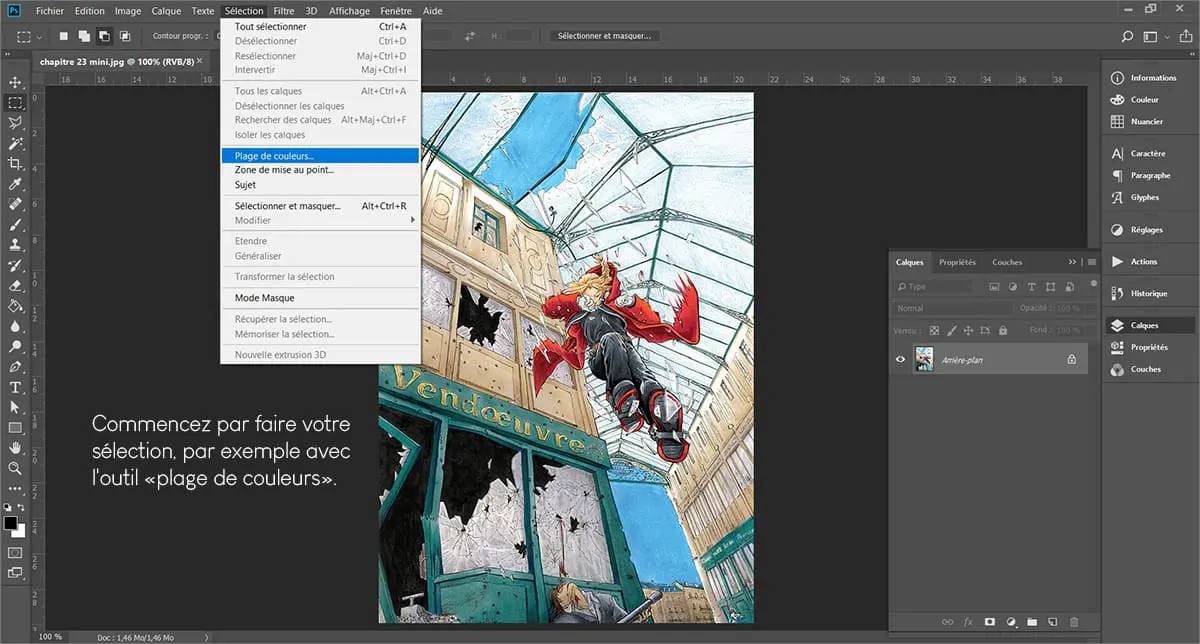This screenshot has height=644, width=1200.
Task: Select the Brush tool
Action: 15,224
